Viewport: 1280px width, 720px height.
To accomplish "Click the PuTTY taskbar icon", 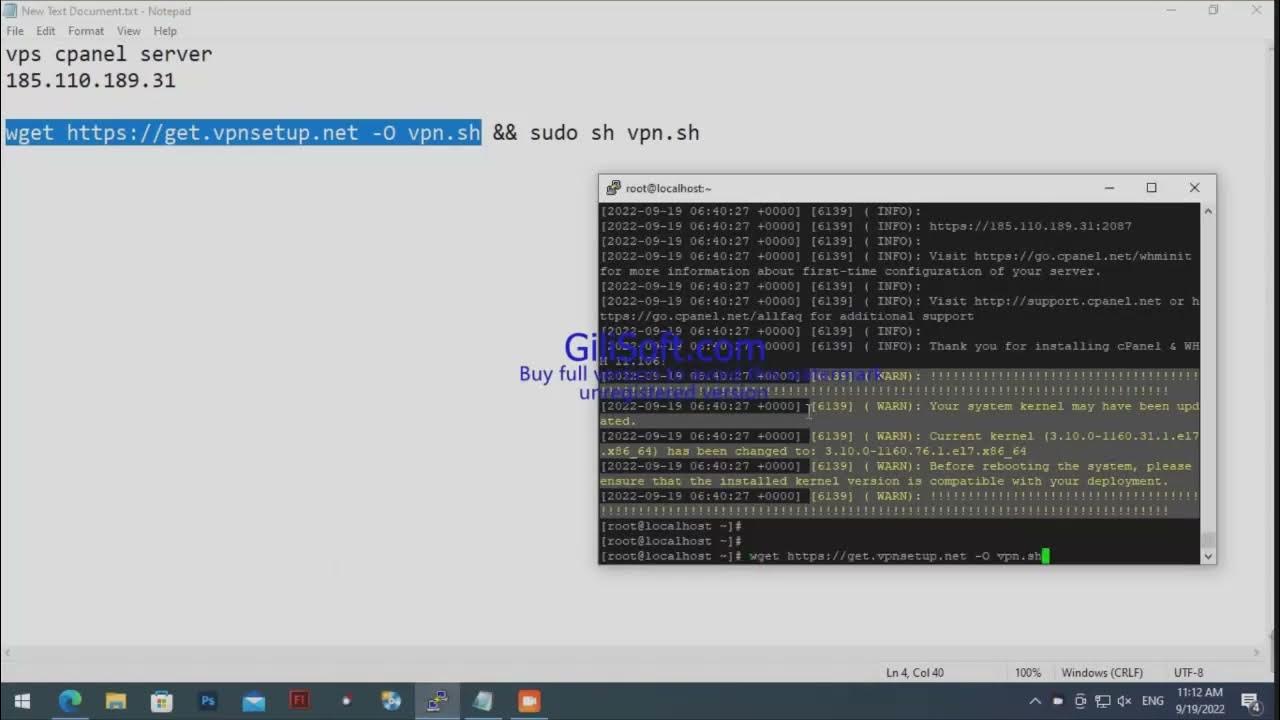I will [x=437, y=701].
